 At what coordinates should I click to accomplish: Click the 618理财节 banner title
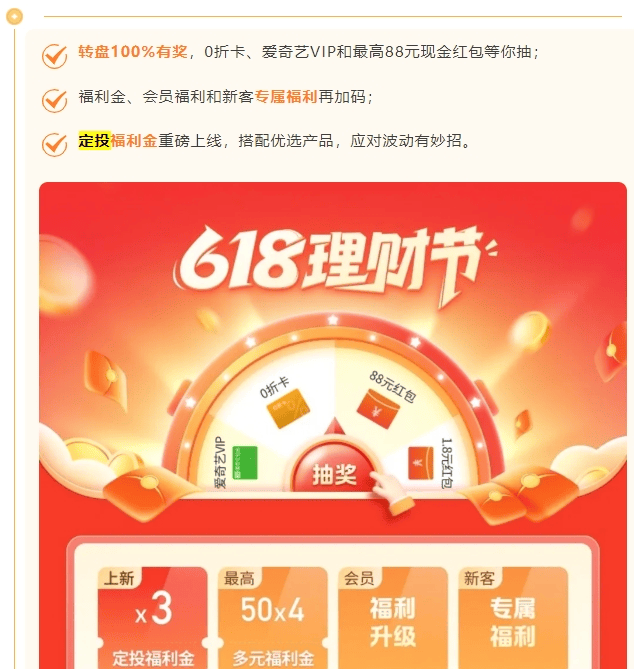point(334,263)
